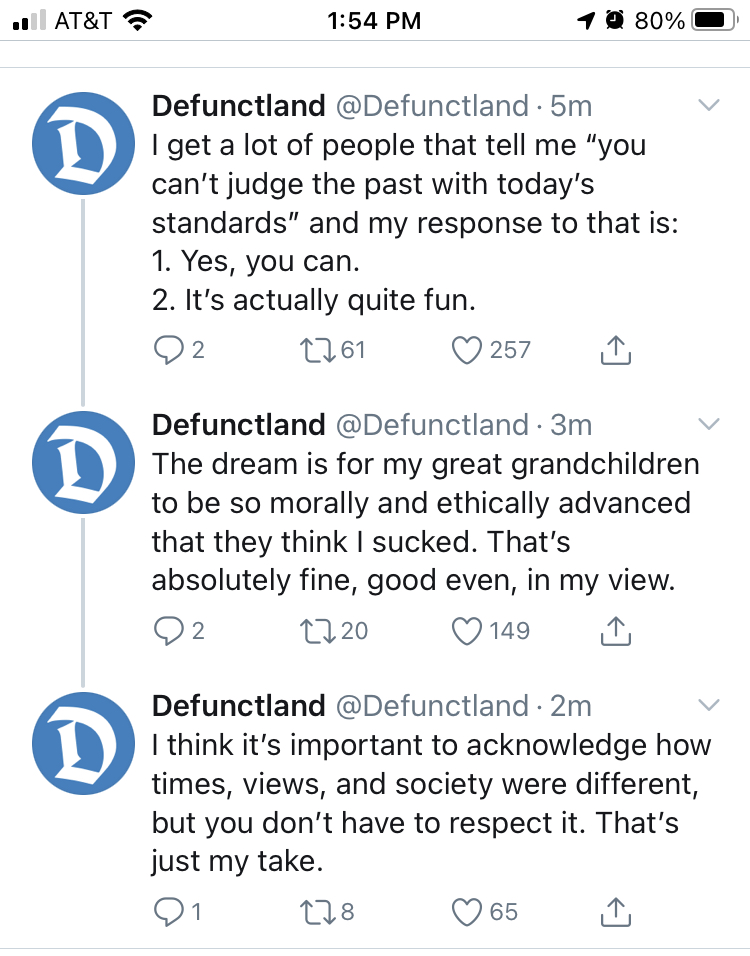This screenshot has width=750, height=956.
Task: Open options chevron on the 5m tweet
Action: click(x=709, y=105)
